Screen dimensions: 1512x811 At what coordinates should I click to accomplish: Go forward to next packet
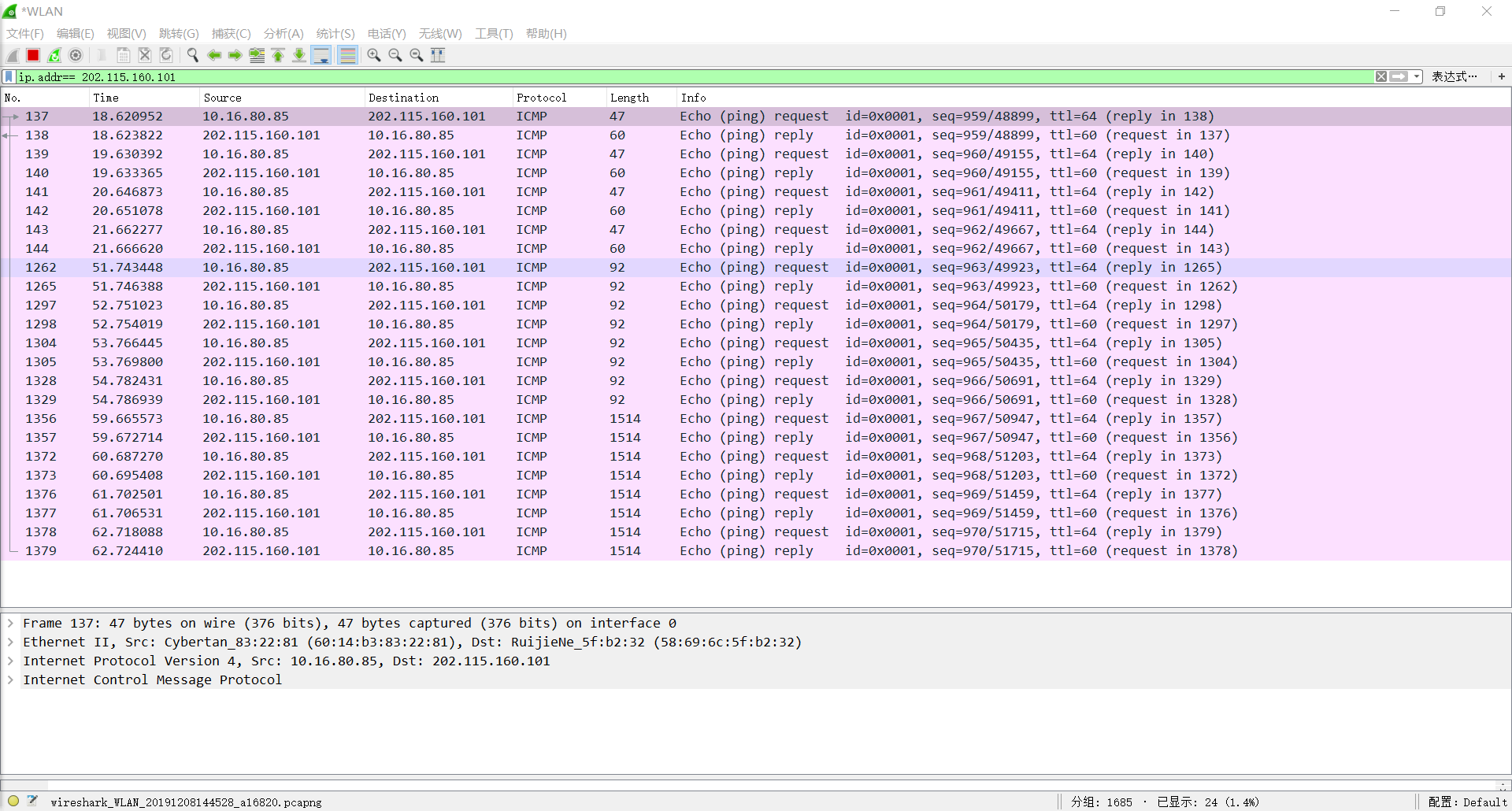(x=235, y=55)
